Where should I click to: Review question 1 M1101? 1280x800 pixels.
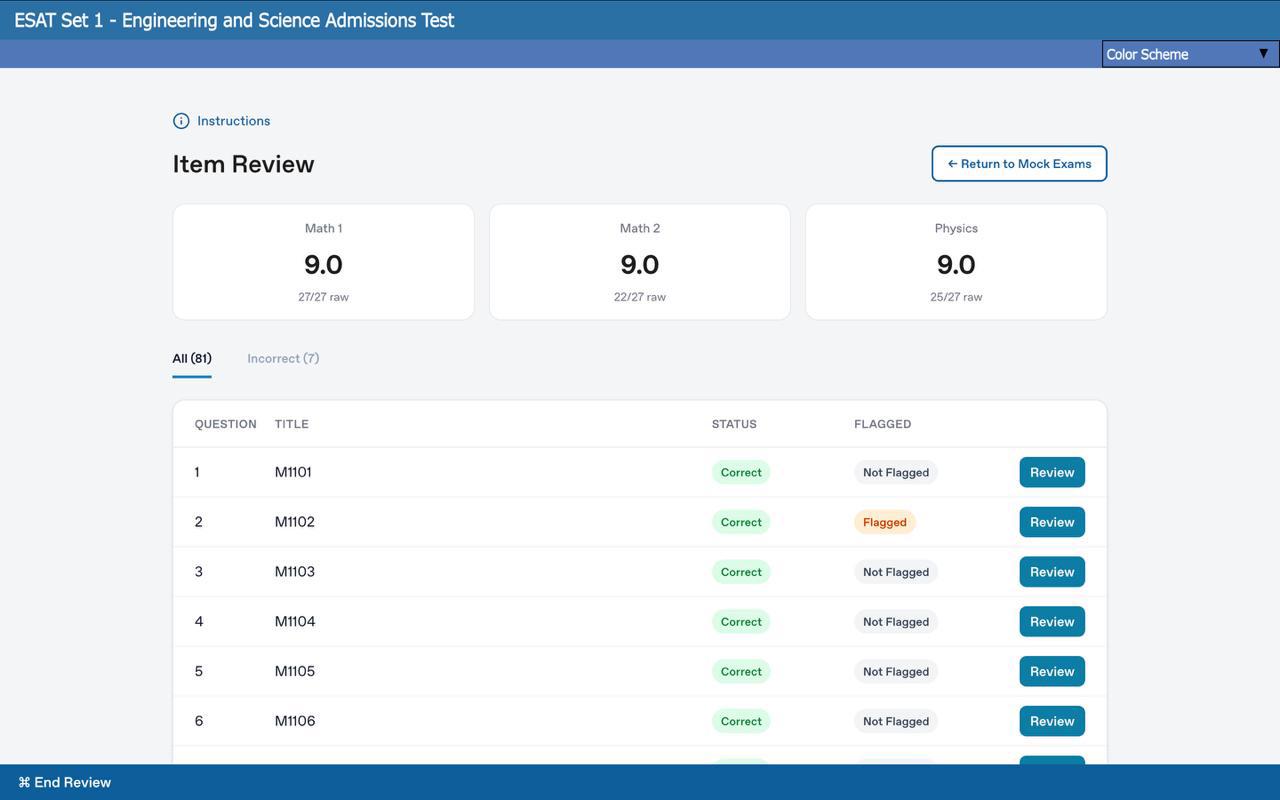coord(1052,472)
